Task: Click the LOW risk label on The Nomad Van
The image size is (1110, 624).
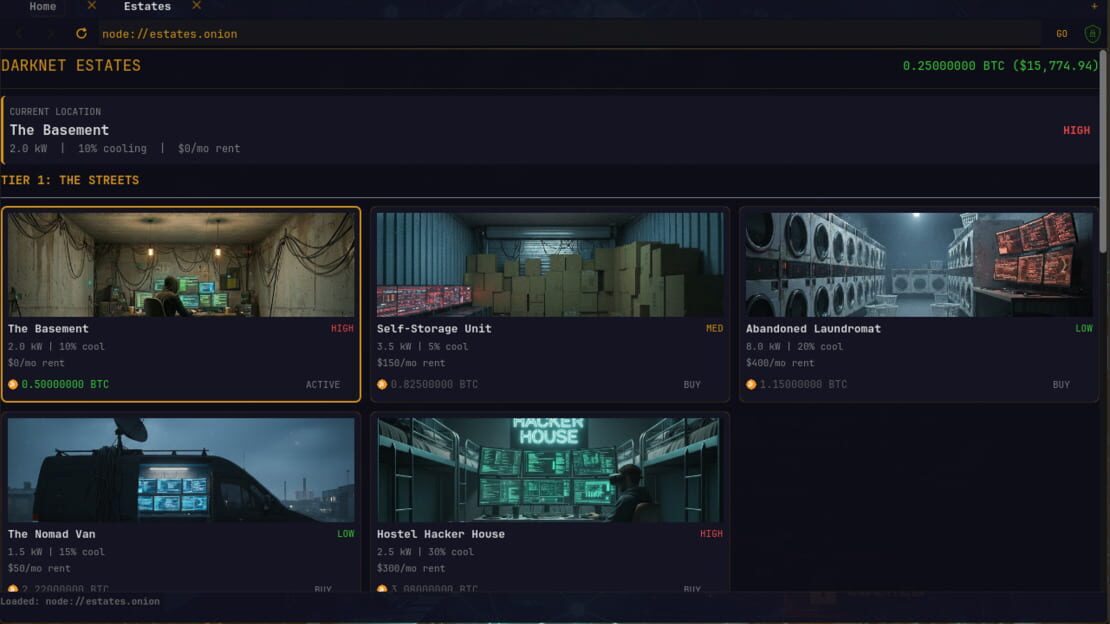Action: pyautogui.click(x=345, y=534)
